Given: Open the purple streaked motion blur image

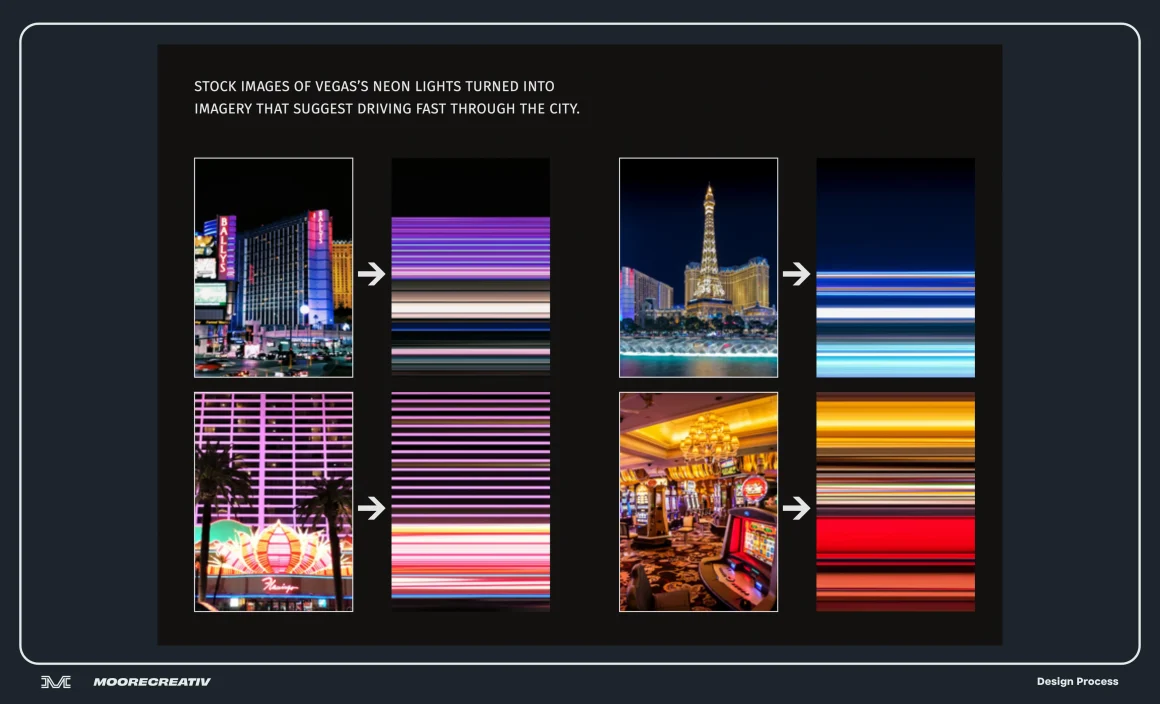Looking at the screenshot, I should [x=470, y=267].
